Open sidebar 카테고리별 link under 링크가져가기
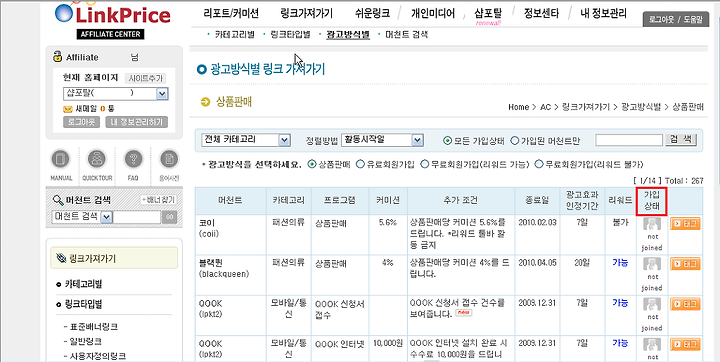 coord(83,284)
